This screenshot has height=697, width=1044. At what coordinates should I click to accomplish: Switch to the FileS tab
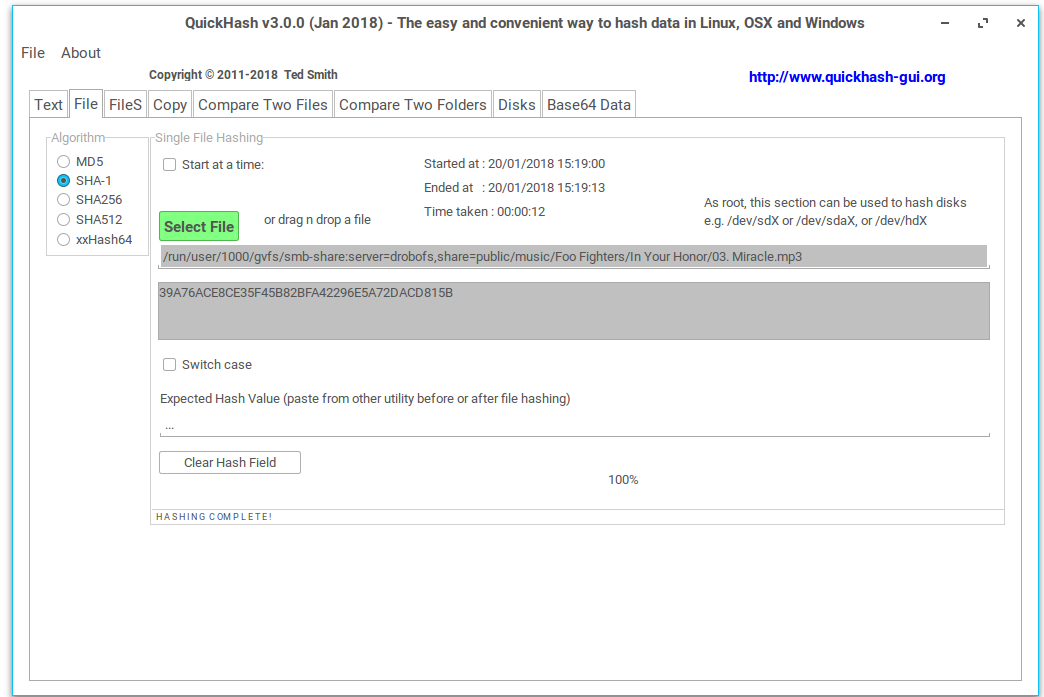pyautogui.click(x=126, y=105)
